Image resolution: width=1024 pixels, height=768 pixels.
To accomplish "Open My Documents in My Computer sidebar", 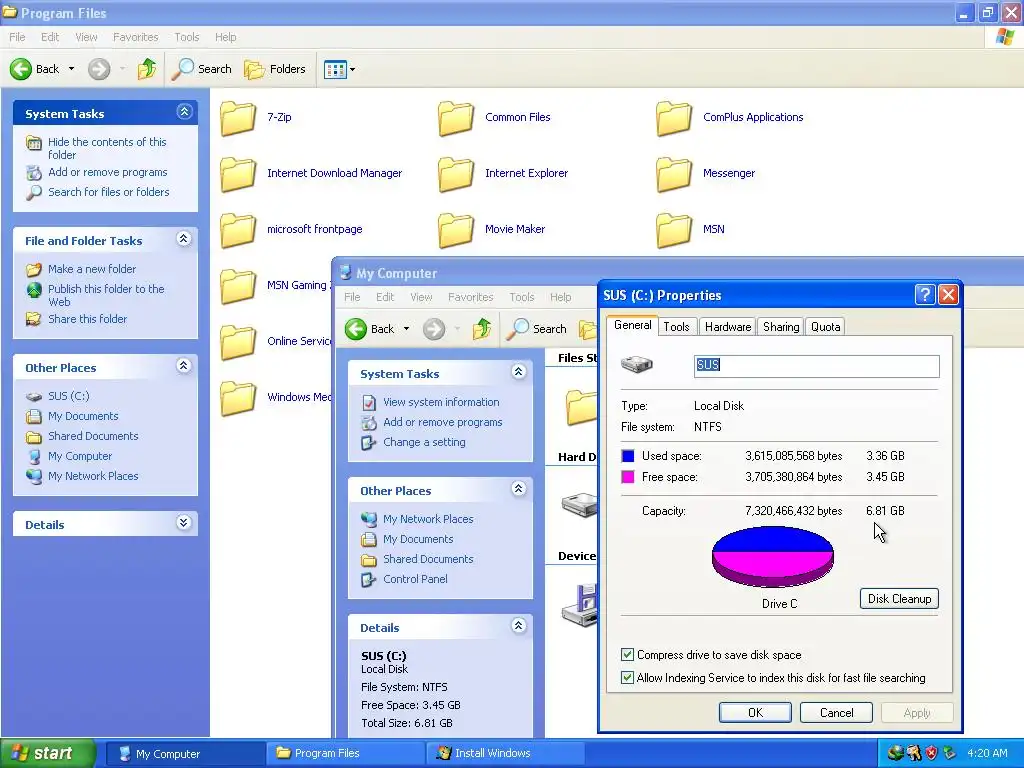I will [x=418, y=539].
